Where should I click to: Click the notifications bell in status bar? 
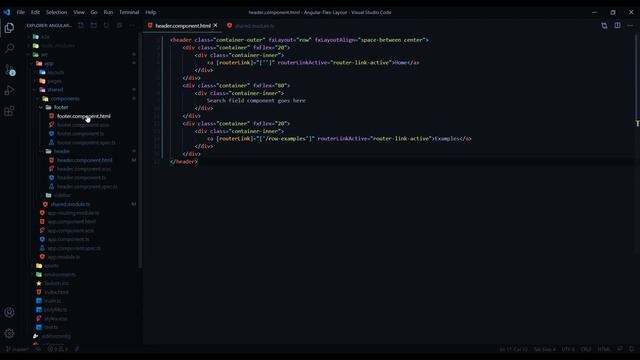coord(631,349)
